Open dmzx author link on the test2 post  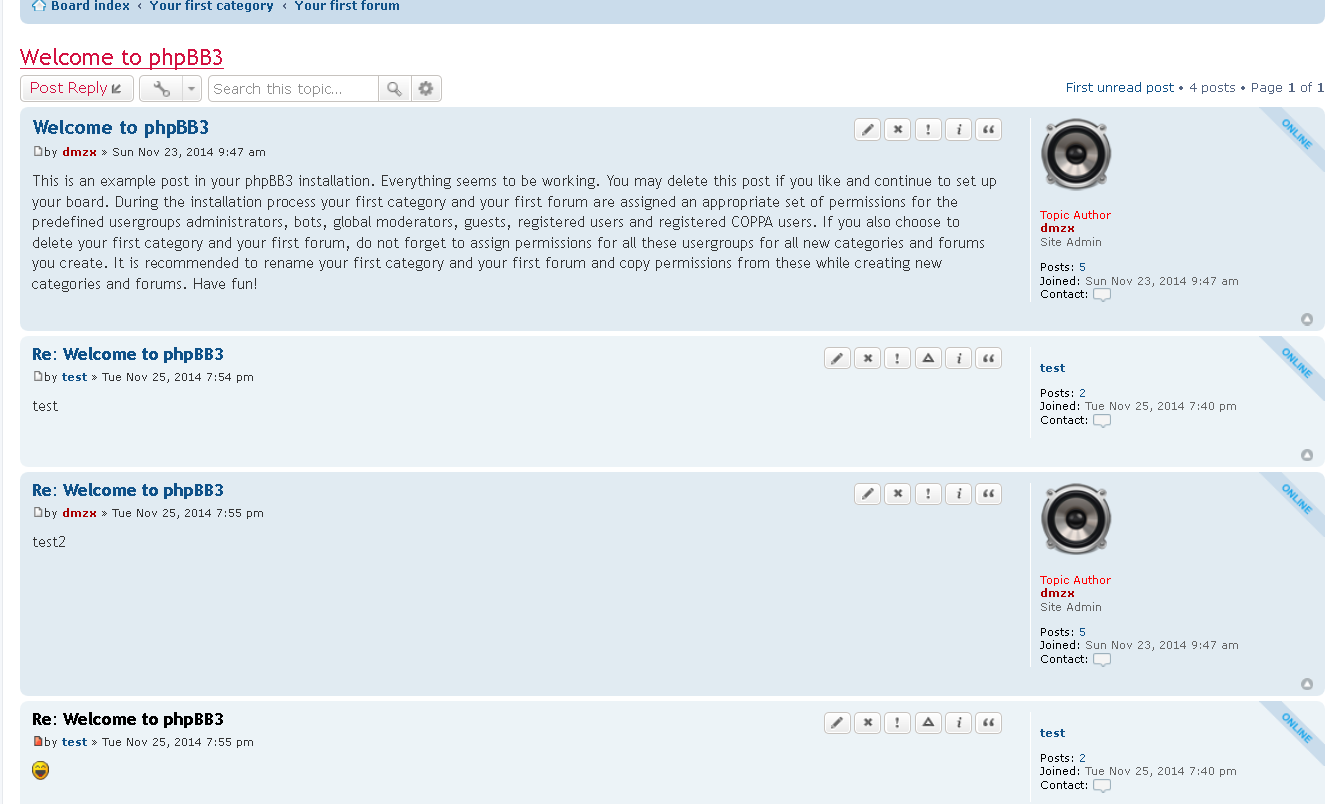(79, 513)
